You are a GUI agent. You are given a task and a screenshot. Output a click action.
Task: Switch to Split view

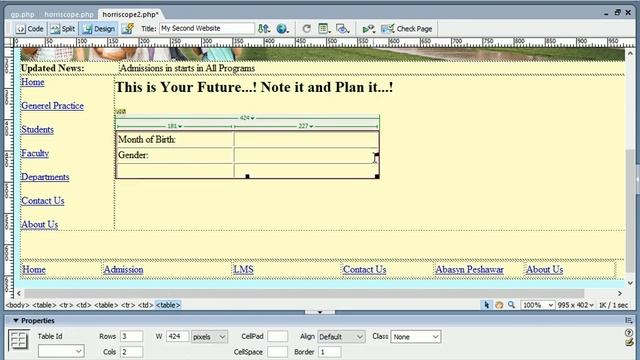(x=63, y=29)
